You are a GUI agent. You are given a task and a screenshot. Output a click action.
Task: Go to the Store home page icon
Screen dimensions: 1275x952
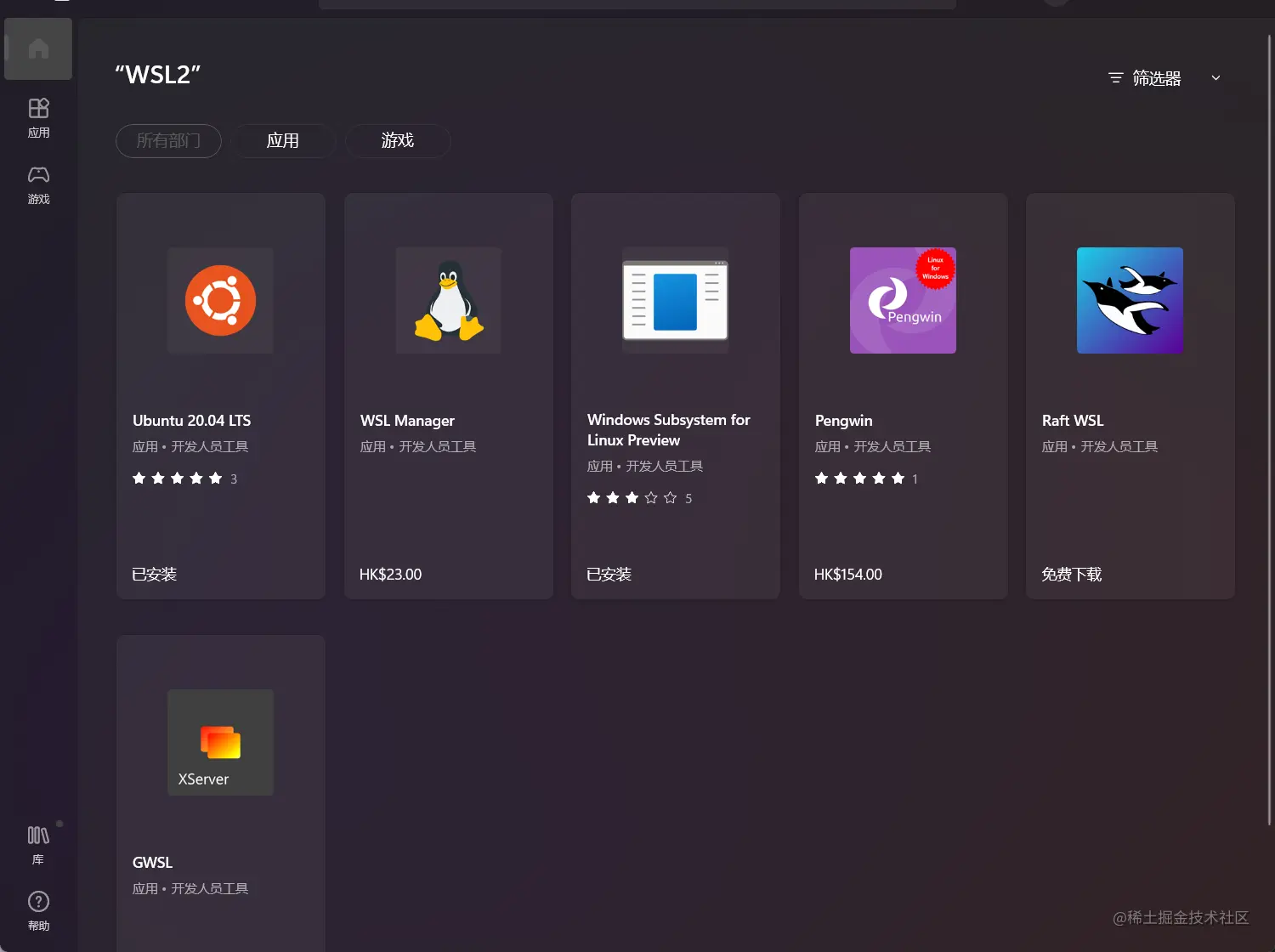pos(38,48)
